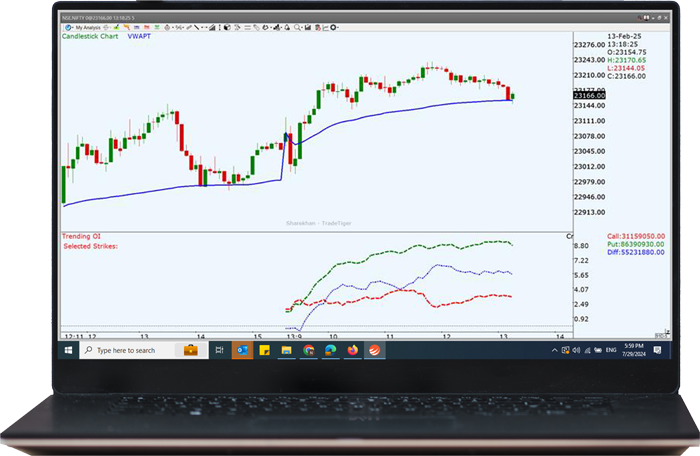700x456 pixels.
Task: Click the Diff:55231880.00 value
Action: [x=636, y=252]
